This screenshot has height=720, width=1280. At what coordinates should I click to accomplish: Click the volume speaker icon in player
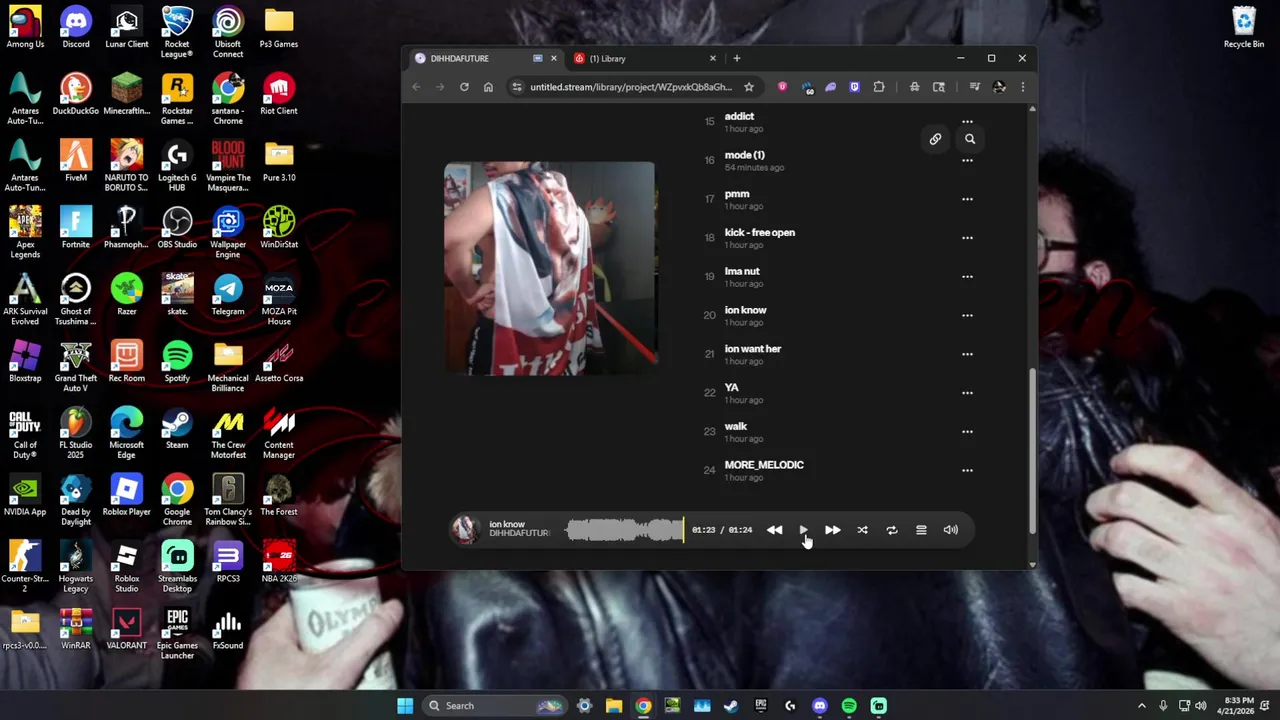click(951, 530)
